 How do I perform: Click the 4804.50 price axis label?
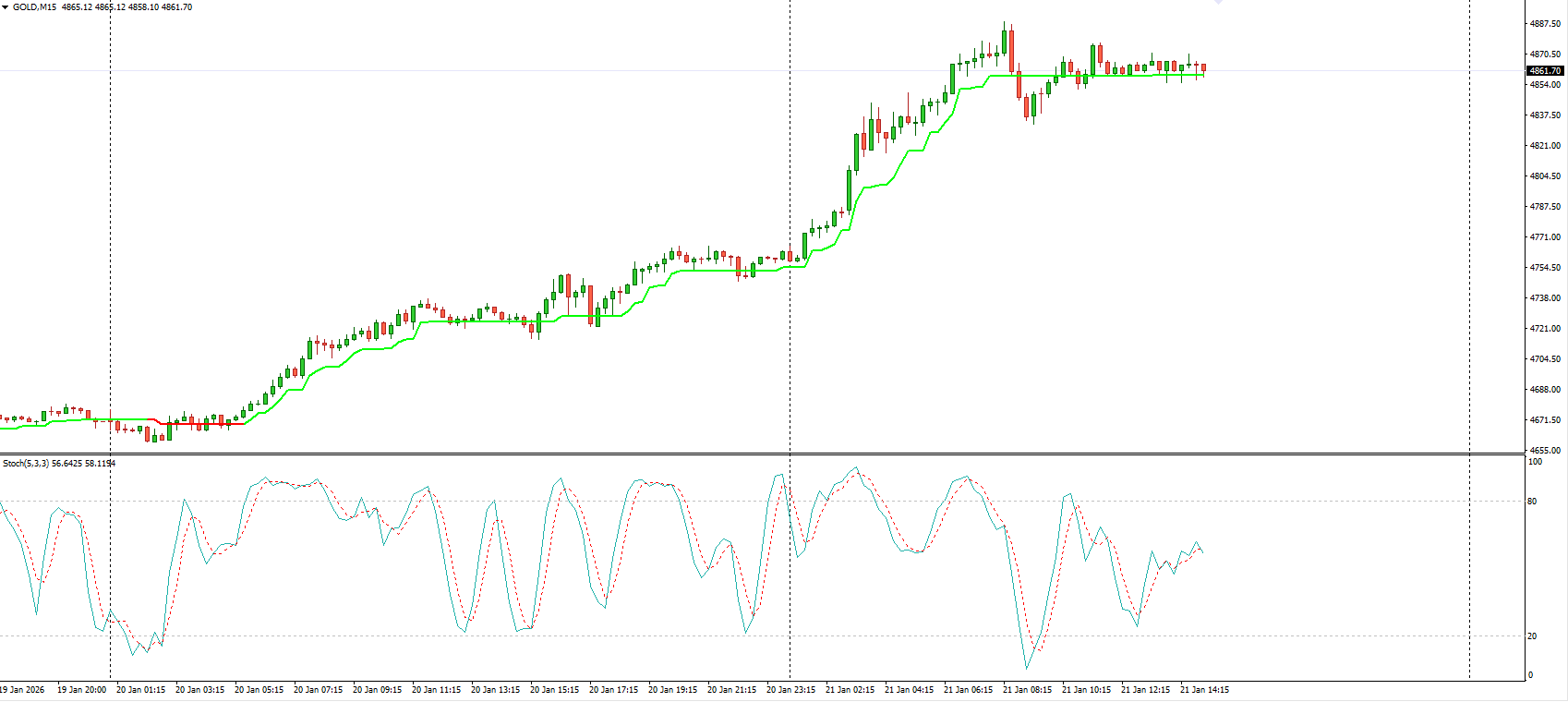[1545, 176]
